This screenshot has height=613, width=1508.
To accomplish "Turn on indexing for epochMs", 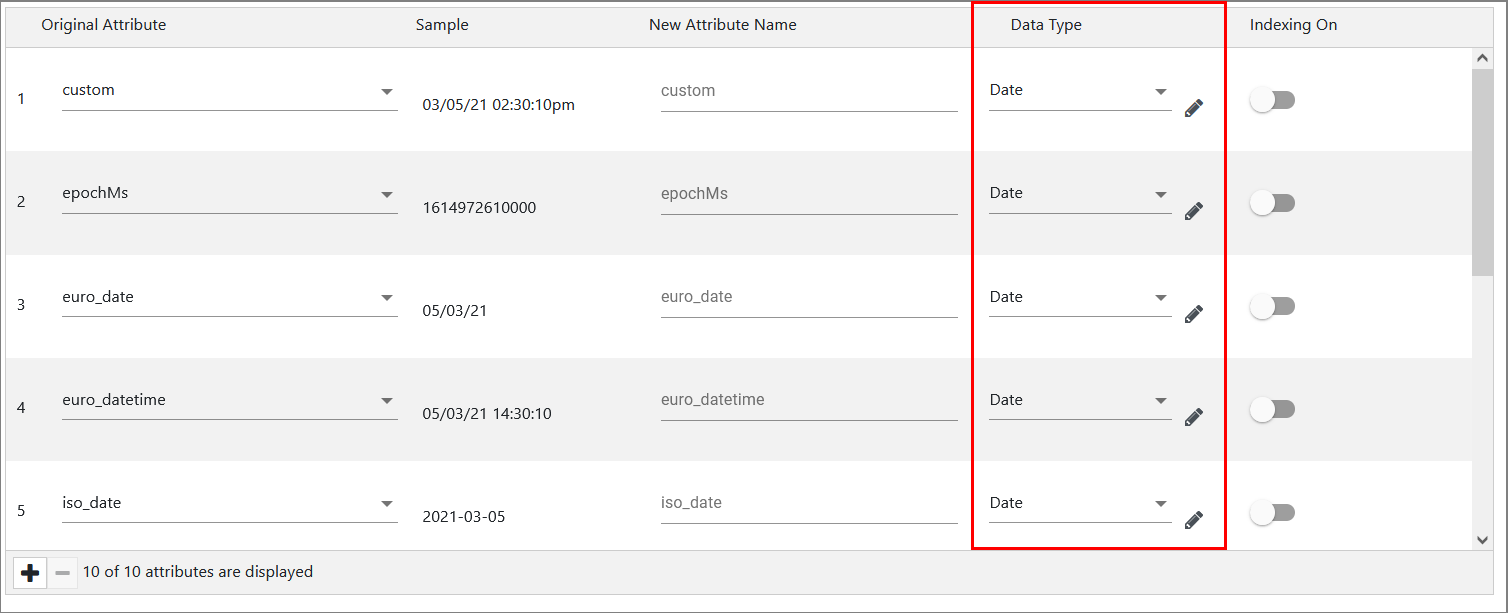I will (1273, 203).
